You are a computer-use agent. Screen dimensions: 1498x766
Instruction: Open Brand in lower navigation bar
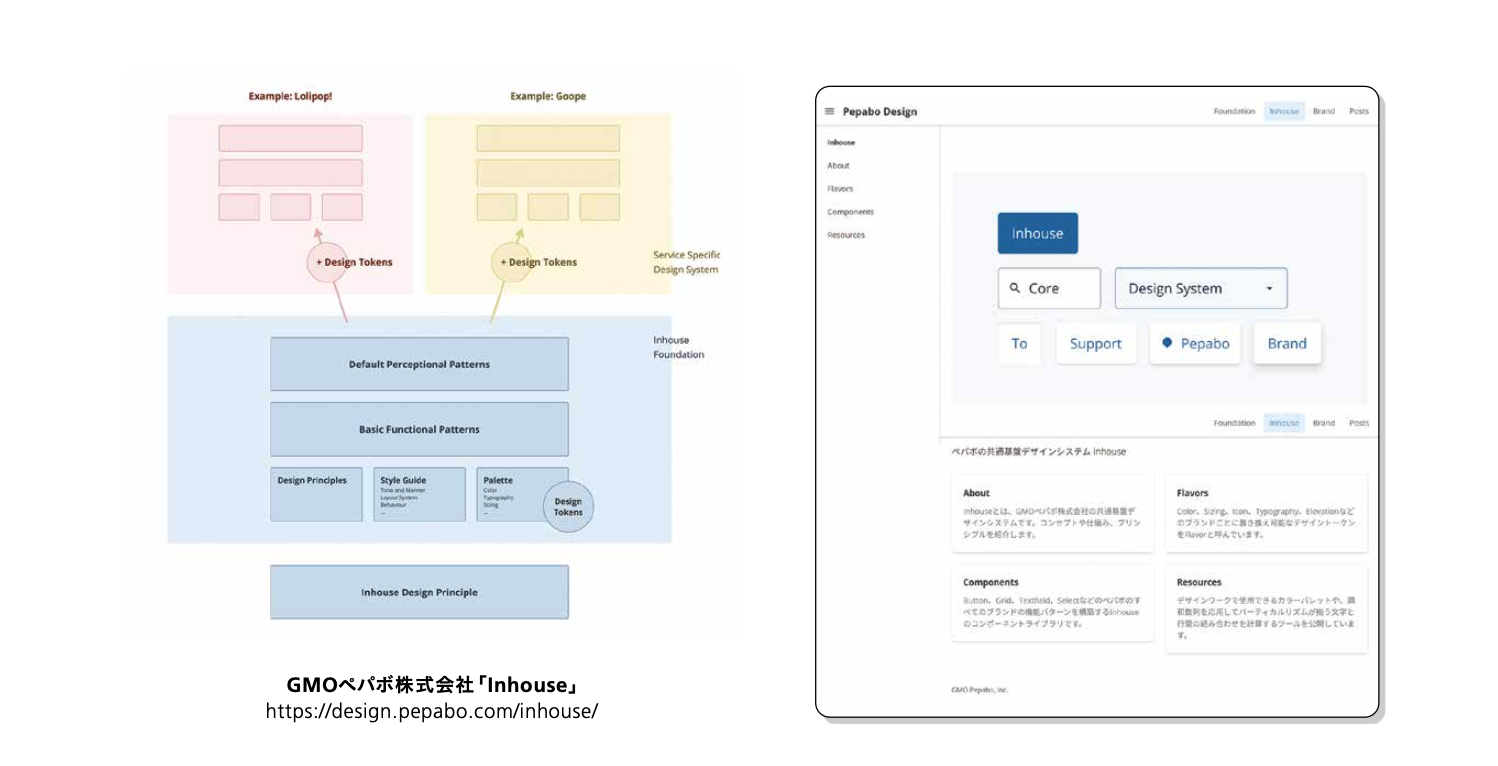coord(1324,423)
